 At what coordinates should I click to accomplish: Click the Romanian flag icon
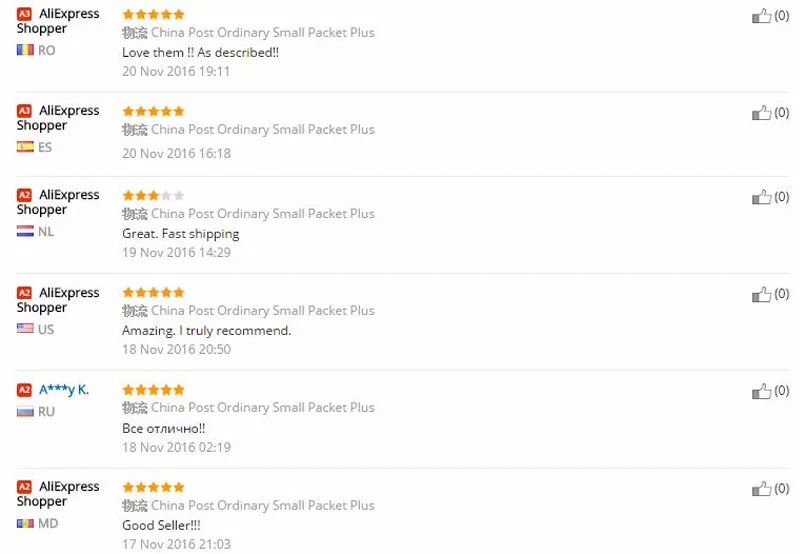(x=25, y=50)
